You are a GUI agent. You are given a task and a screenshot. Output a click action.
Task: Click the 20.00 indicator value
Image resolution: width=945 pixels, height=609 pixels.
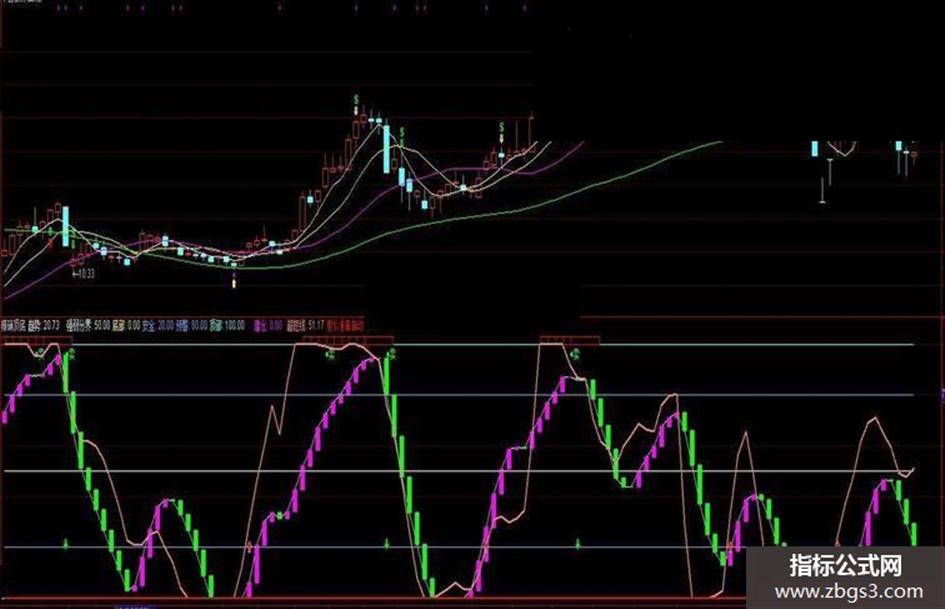click(x=166, y=326)
